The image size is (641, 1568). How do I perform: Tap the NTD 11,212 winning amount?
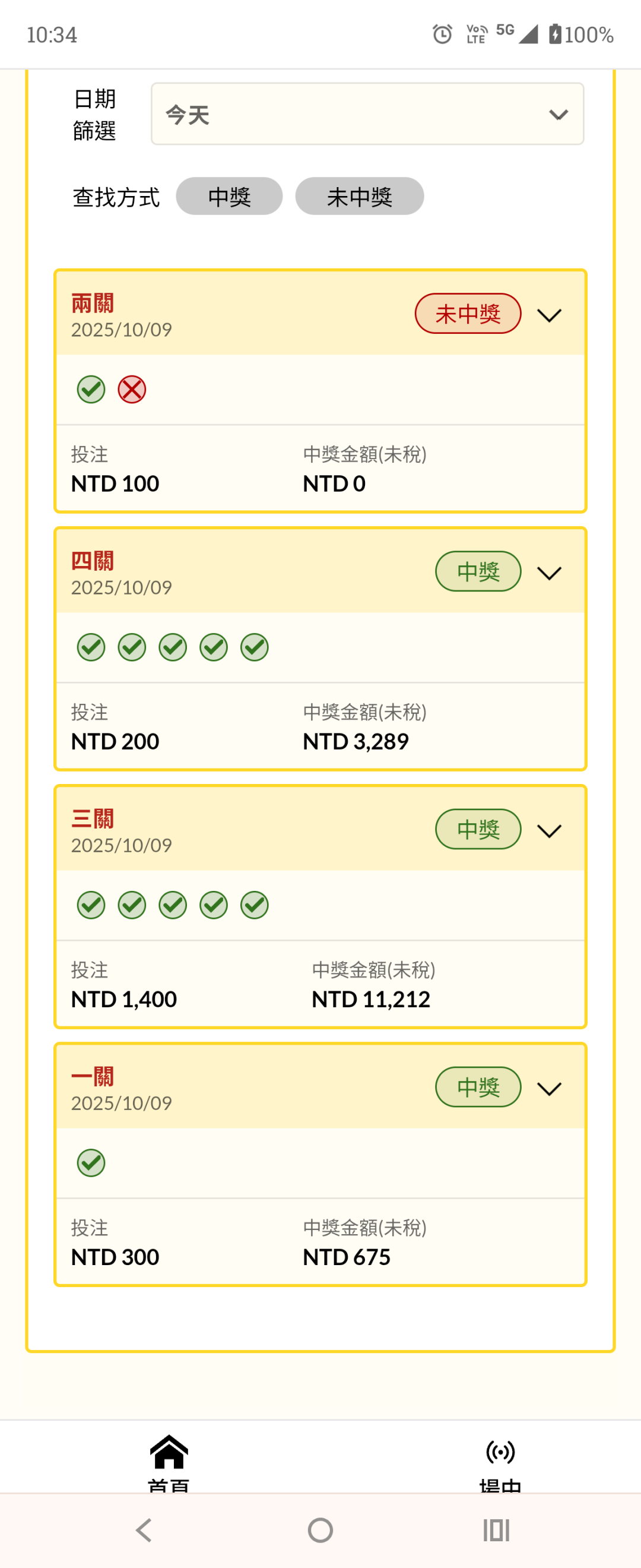pos(371,1000)
